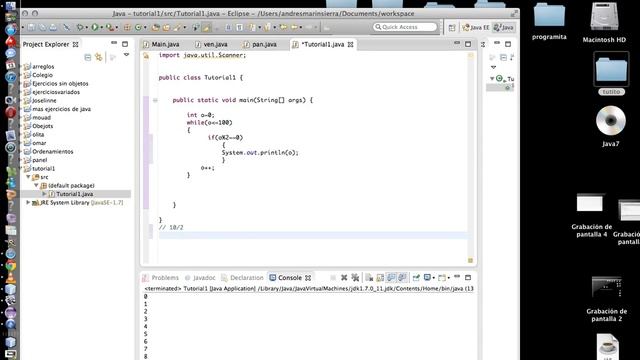Viewport: 640px width, 360px height.
Task: Collapse all in Project Explorer
Action: [87, 58]
